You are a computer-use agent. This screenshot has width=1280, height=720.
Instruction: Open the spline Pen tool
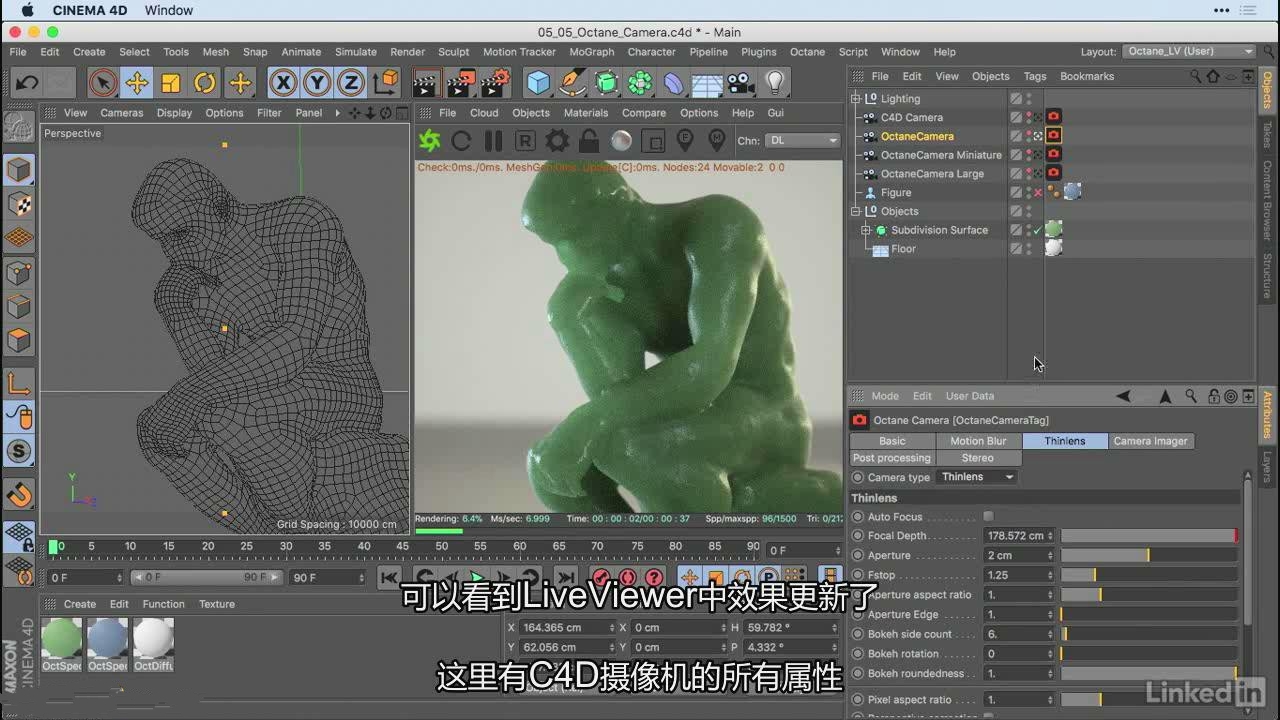point(572,83)
